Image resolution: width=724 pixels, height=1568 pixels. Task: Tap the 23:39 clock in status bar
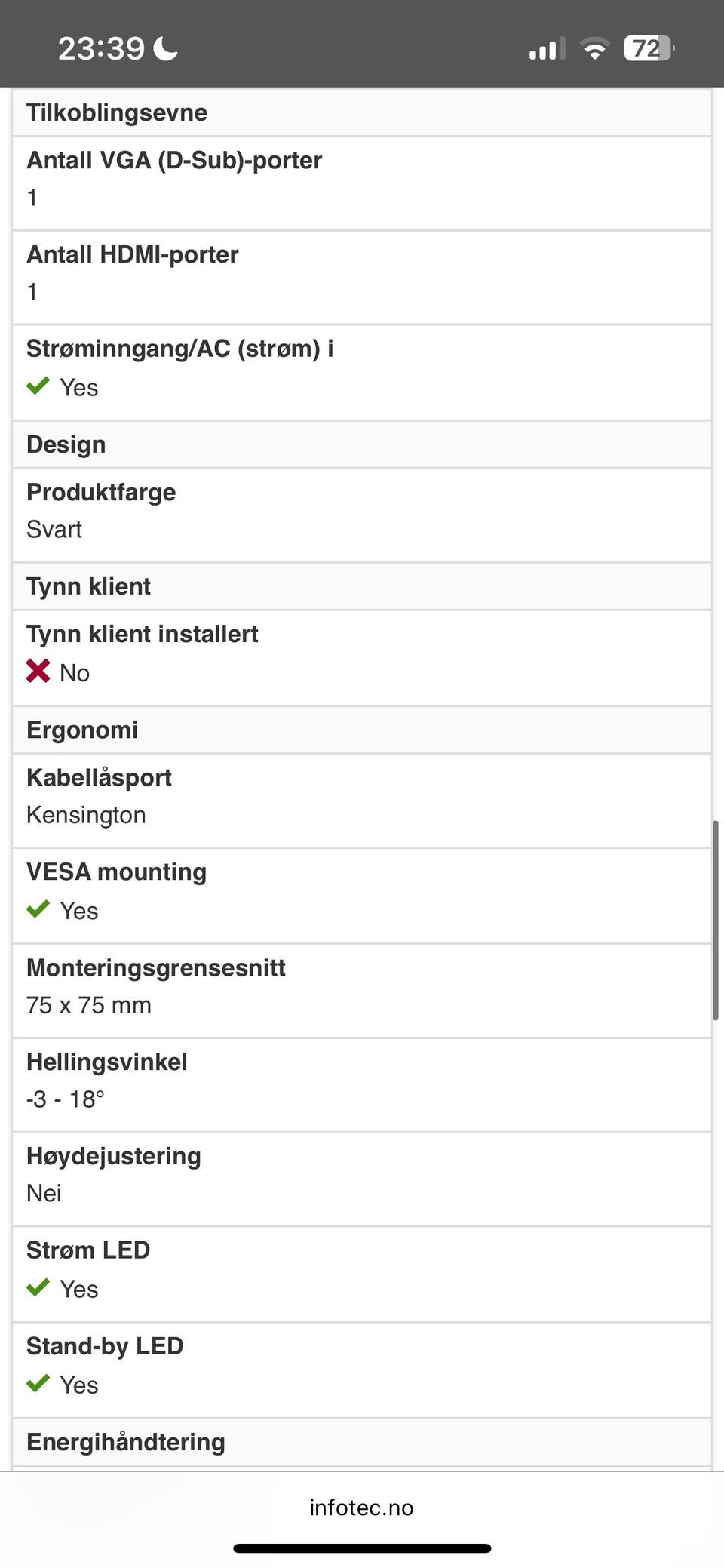coord(101,49)
